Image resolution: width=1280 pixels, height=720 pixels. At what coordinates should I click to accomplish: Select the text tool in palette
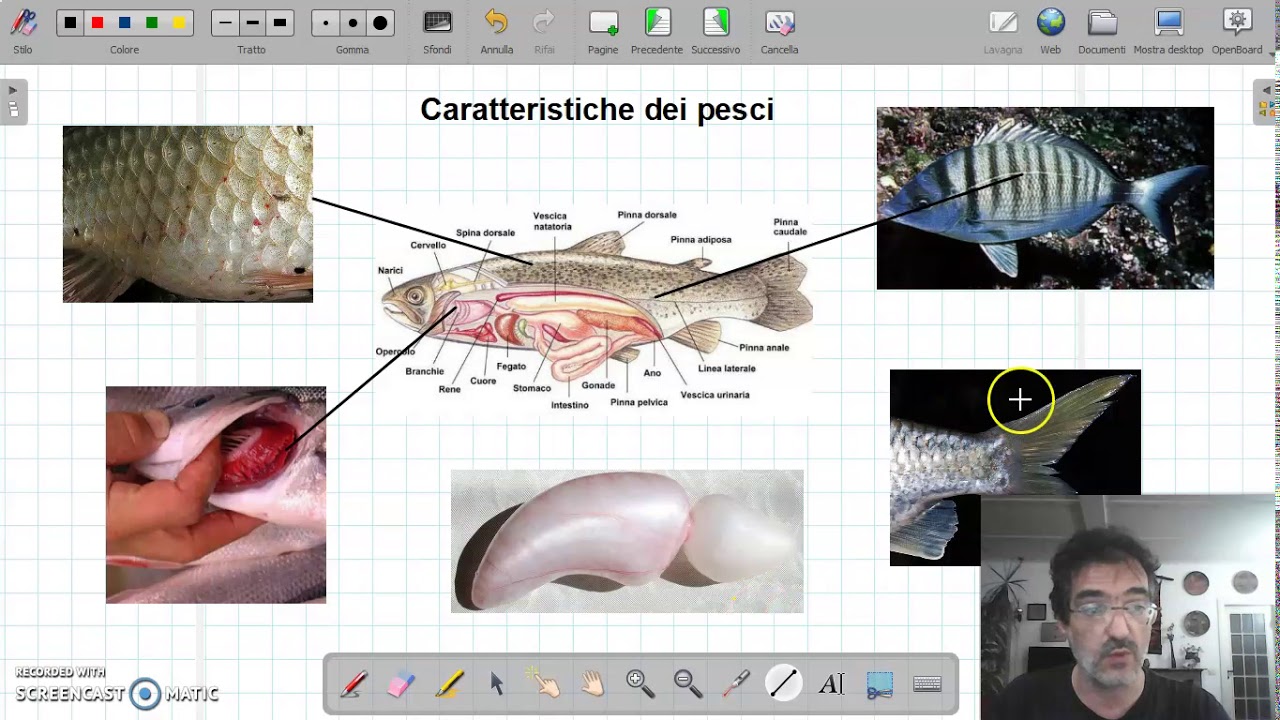[831, 684]
